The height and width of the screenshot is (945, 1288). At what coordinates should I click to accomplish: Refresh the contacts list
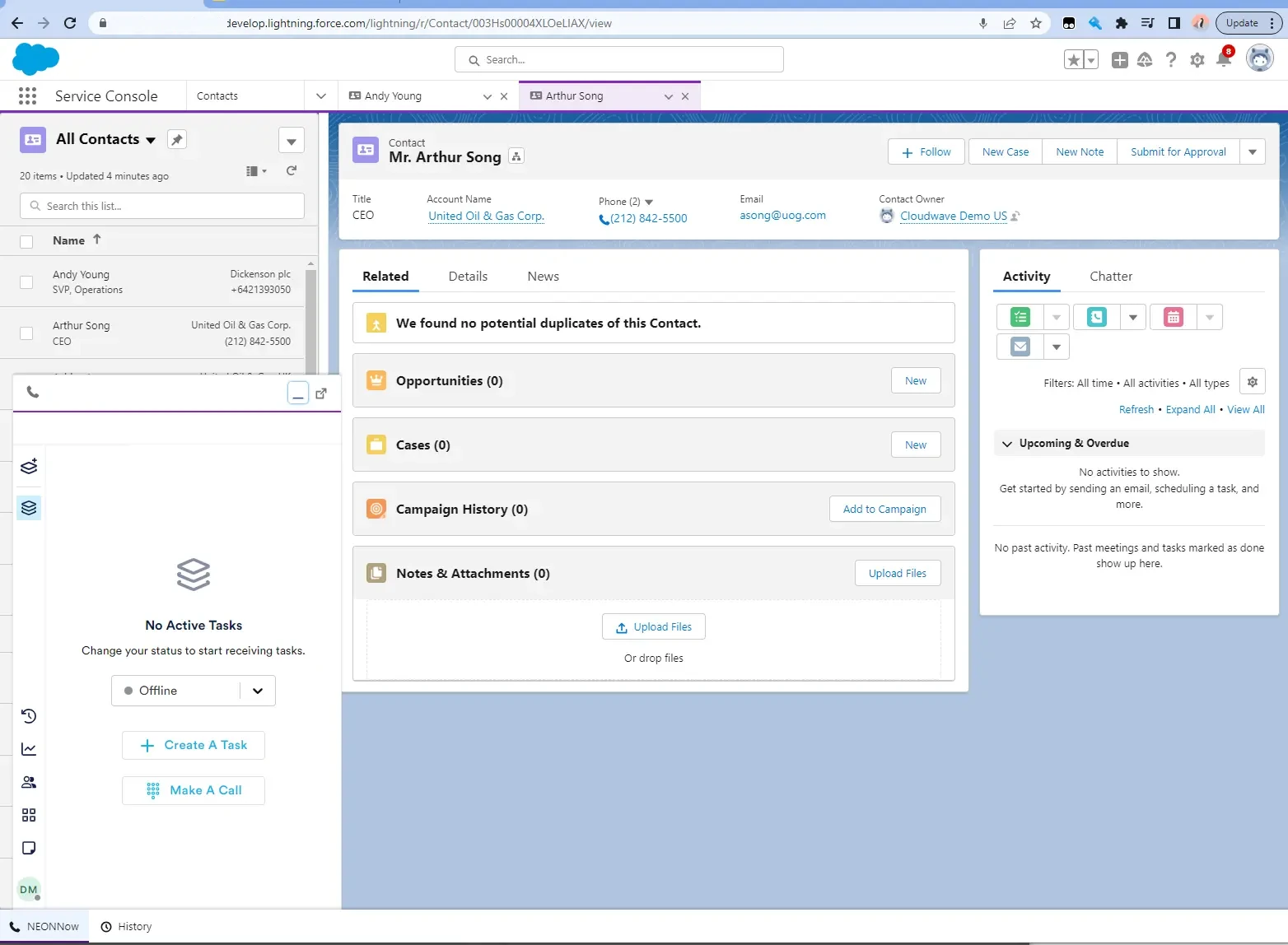pos(291,170)
